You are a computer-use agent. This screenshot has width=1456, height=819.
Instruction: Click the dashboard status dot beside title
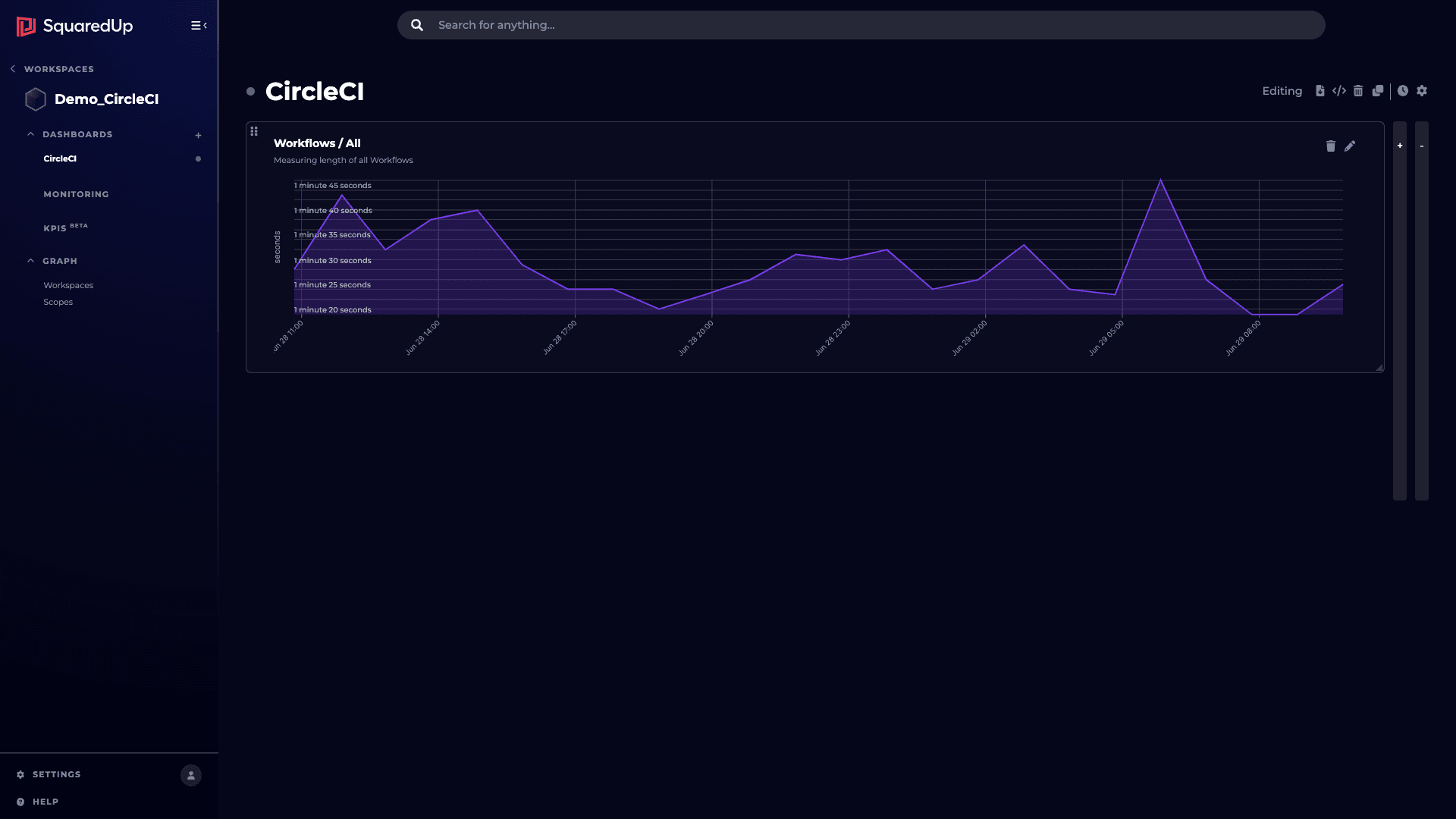(x=250, y=92)
